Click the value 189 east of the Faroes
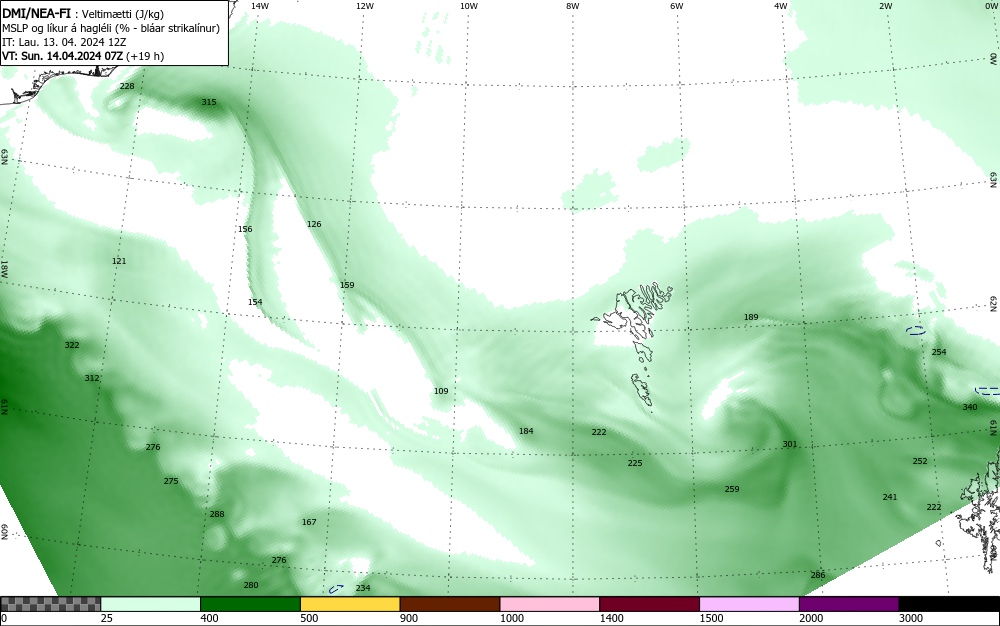The image size is (1000, 626). [751, 317]
